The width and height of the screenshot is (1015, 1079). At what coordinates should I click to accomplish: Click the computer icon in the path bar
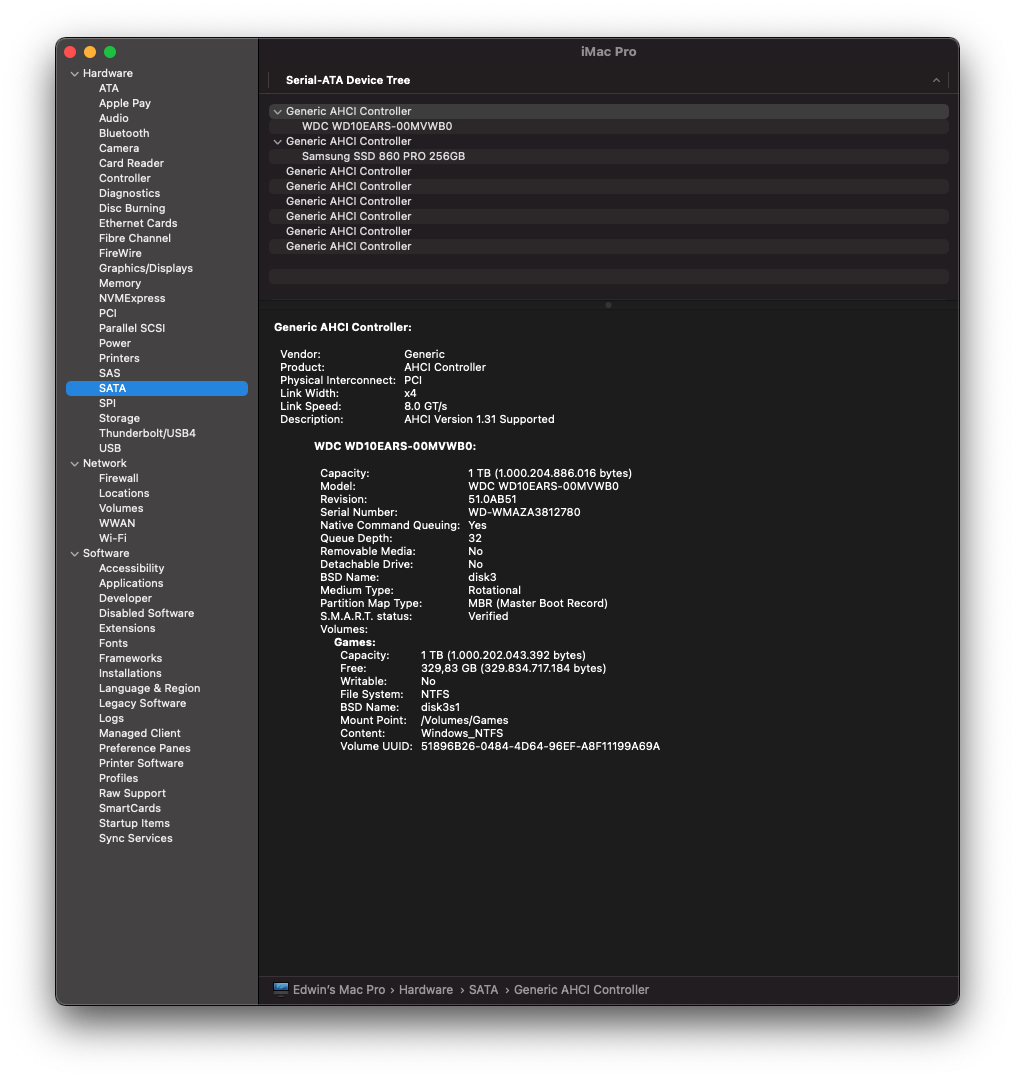(x=281, y=989)
